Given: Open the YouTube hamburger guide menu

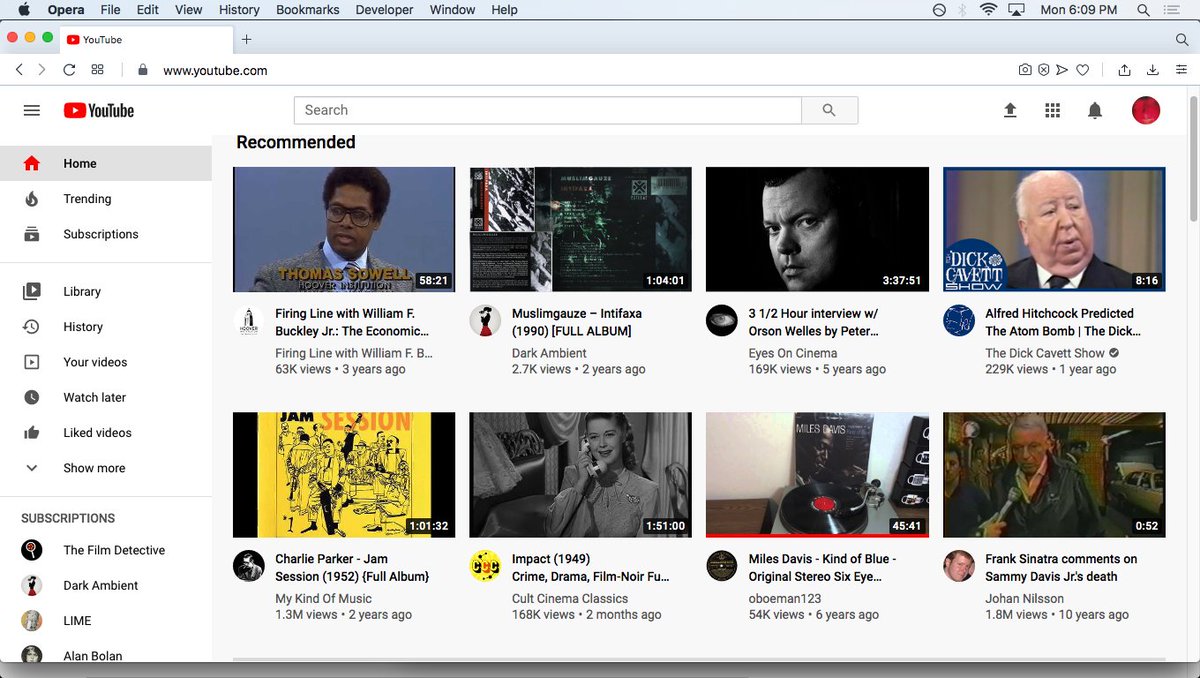Looking at the screenshot, I should pos(32,110).
